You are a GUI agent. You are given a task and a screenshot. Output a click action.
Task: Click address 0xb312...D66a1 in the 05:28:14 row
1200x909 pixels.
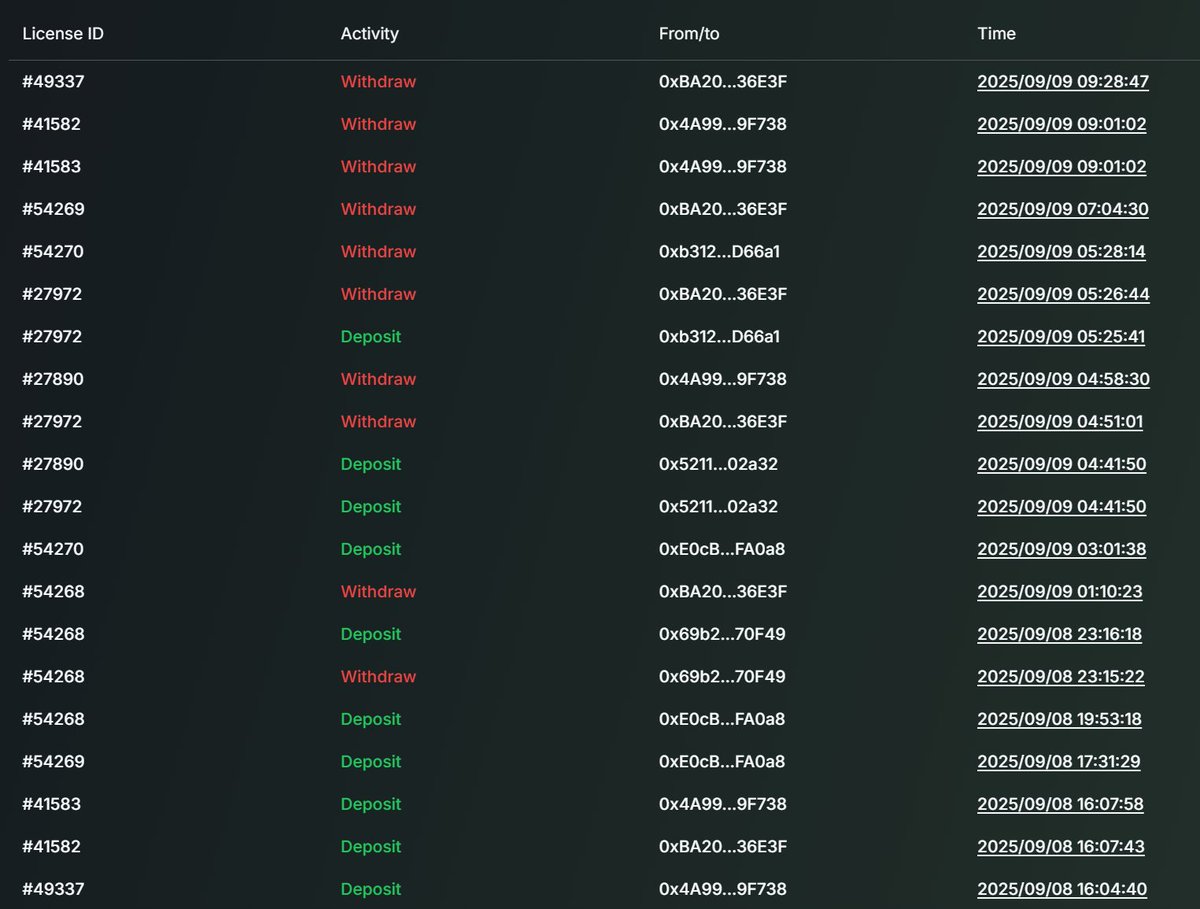click(719, 252)
